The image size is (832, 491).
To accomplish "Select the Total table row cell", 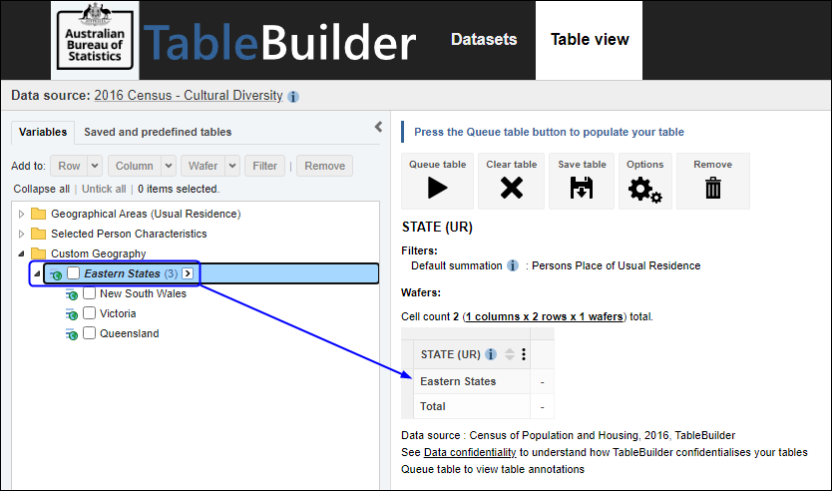I will coord(472,406).
